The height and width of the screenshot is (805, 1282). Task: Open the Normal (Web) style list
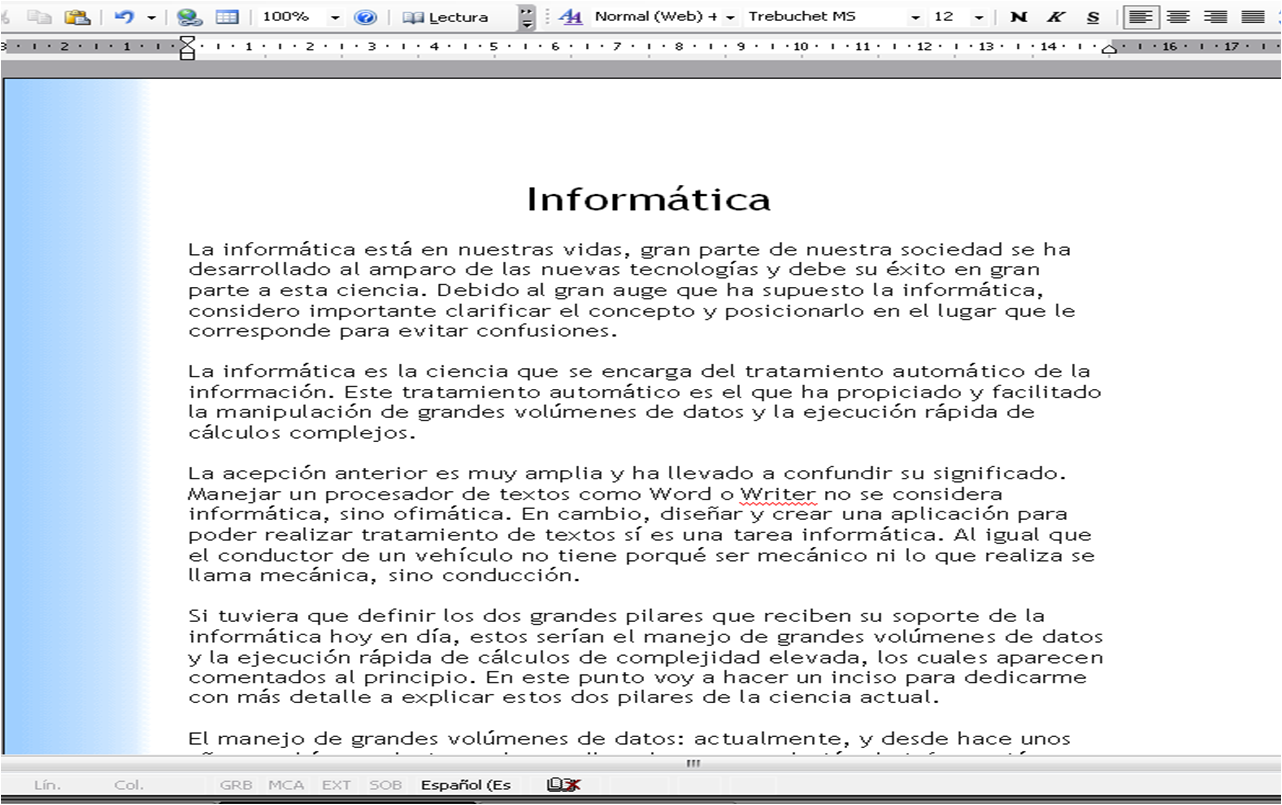731,17
